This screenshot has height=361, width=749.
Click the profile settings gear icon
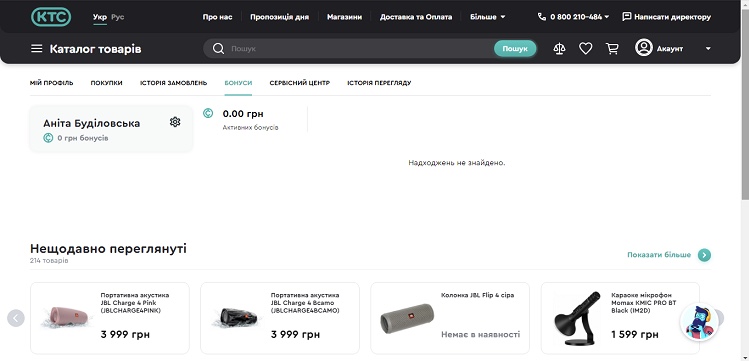(x=175, y=122)
